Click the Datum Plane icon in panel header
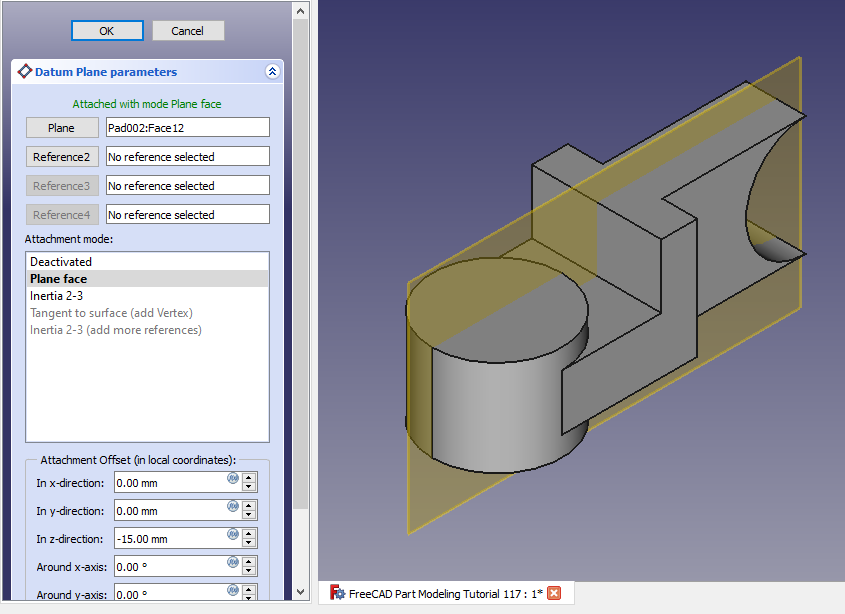This screenshot has width=845, height=614. pos(25,72)
